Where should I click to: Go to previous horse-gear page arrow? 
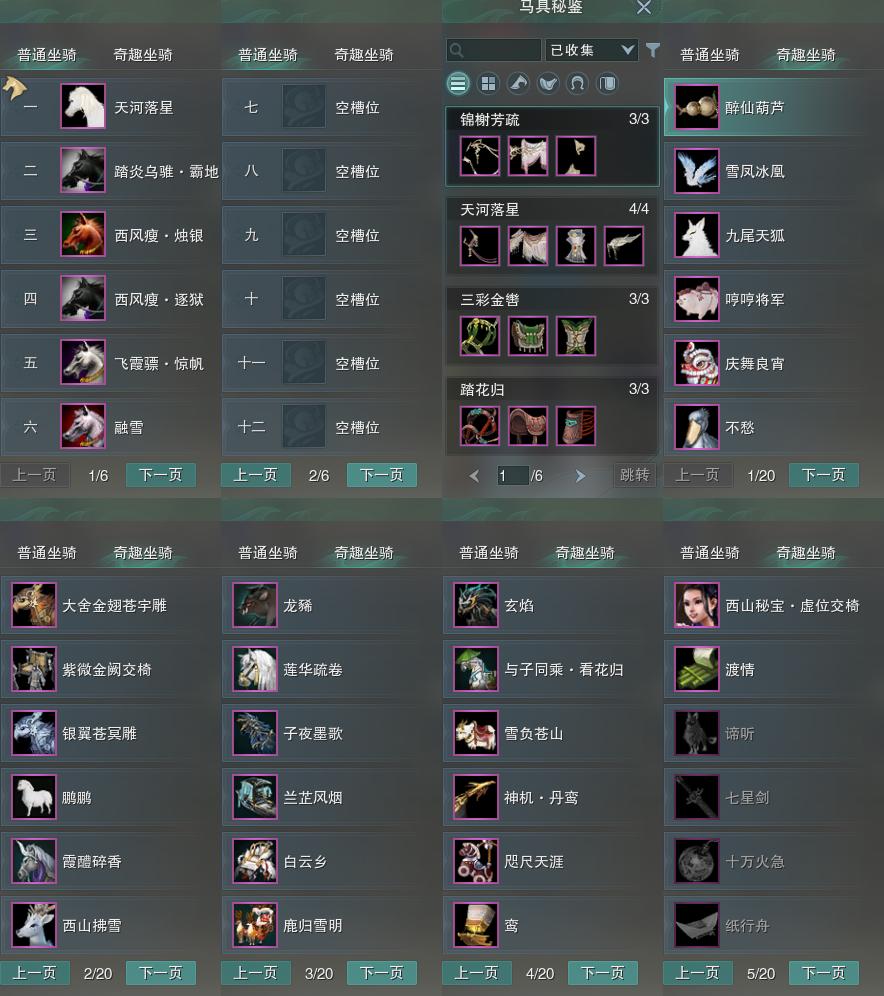474,476
